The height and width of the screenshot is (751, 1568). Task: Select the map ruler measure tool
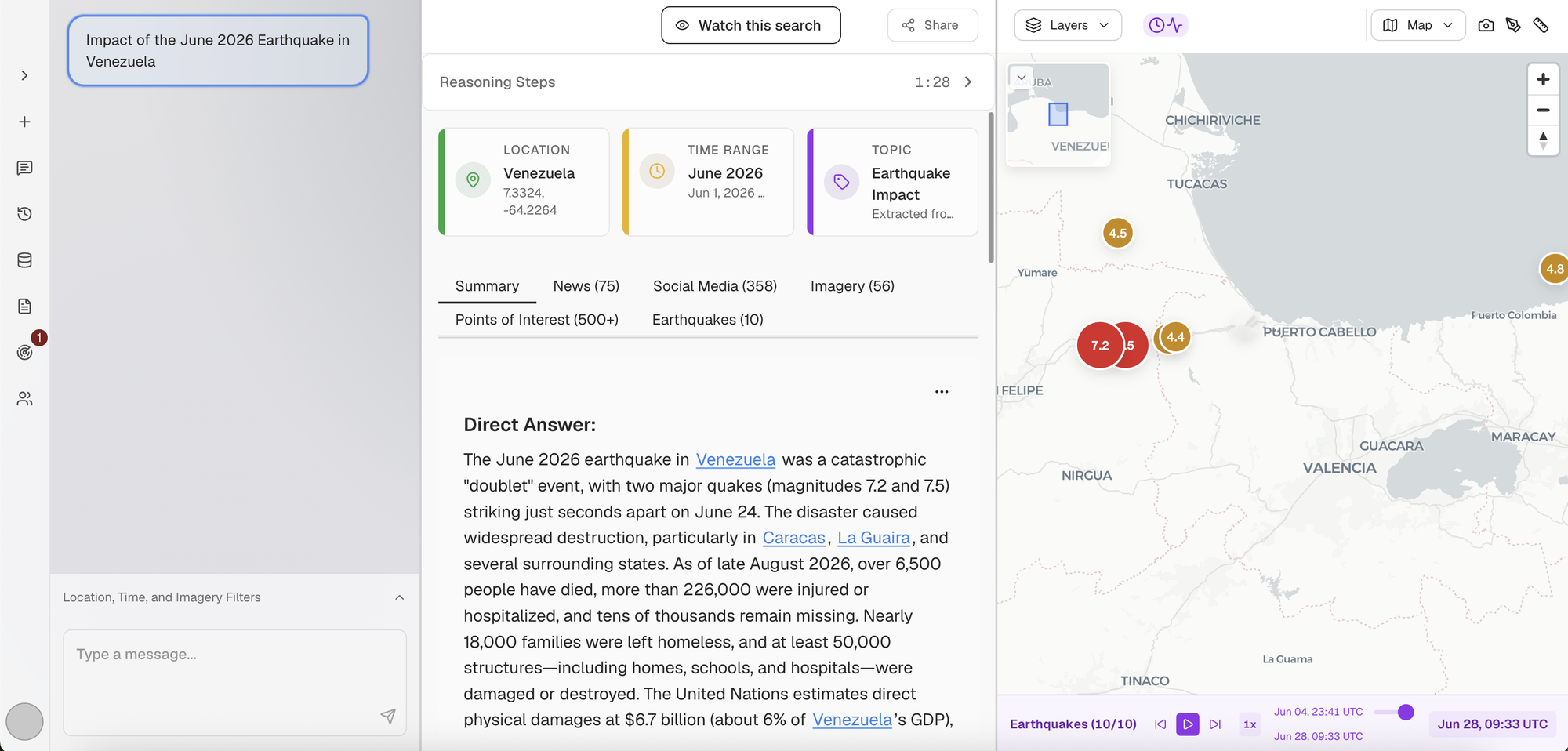(1541, 25)
